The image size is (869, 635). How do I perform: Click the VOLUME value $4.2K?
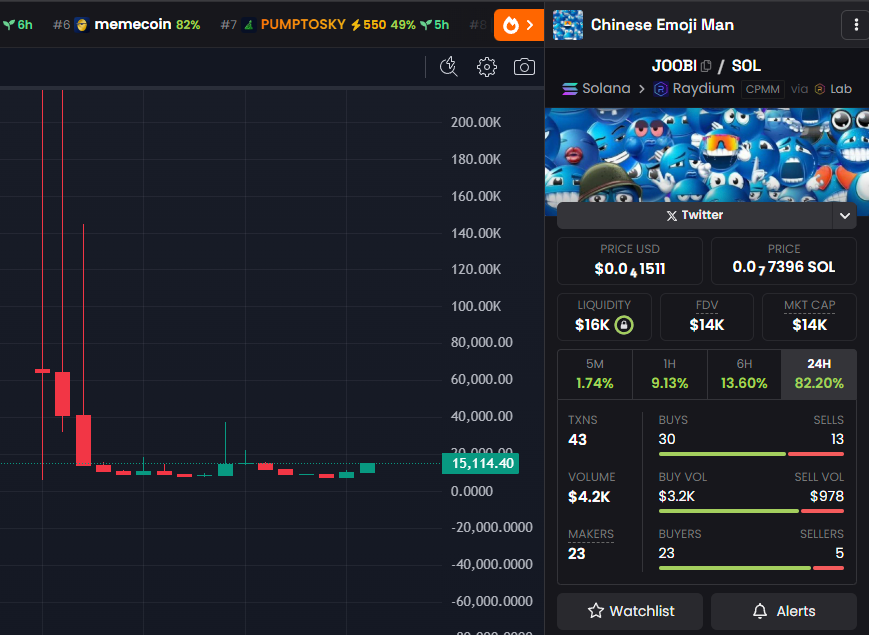click(589, 497)
